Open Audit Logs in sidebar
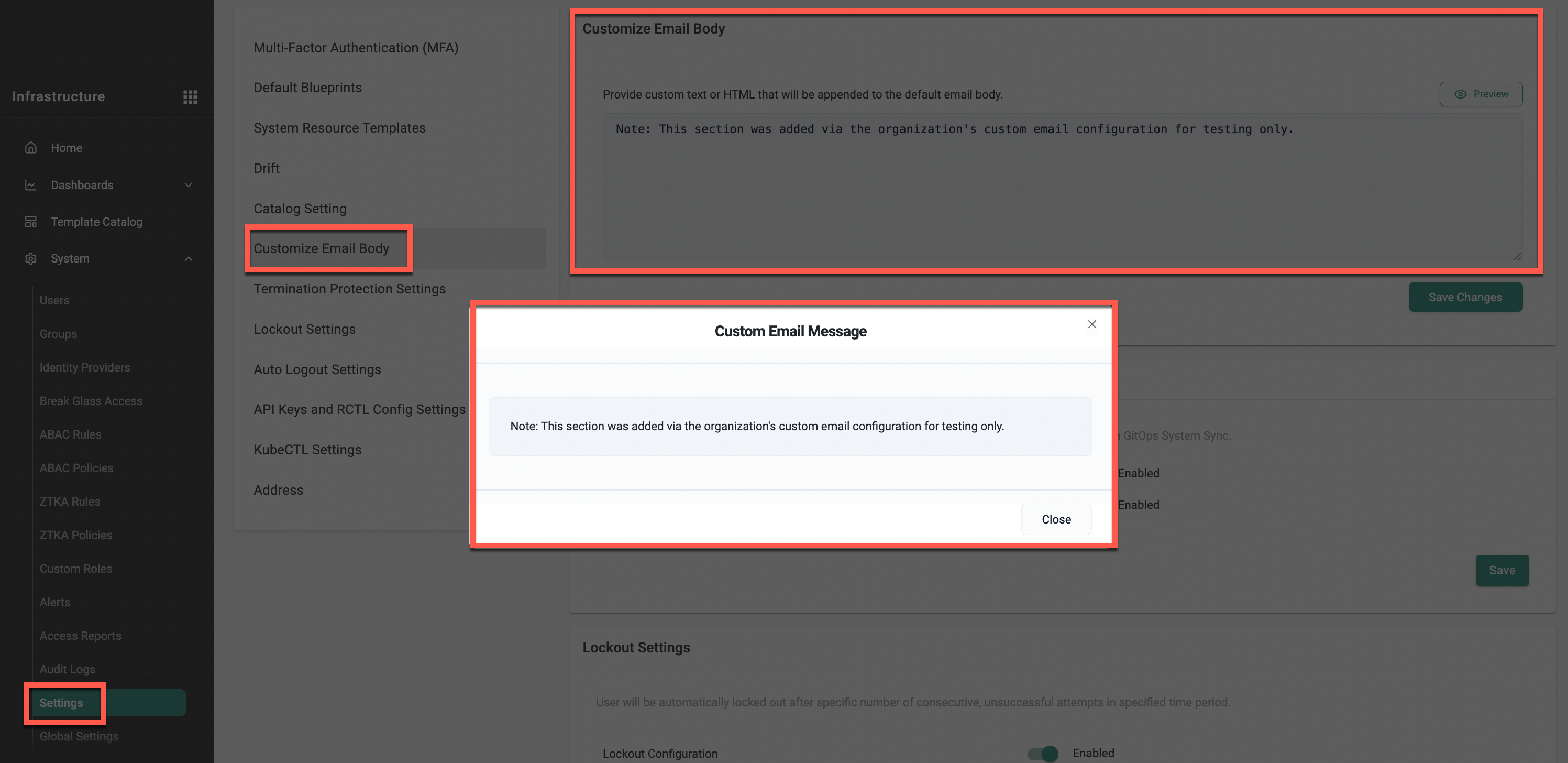This screenshot has width=1568, height=763. click(x=67, y=669)
